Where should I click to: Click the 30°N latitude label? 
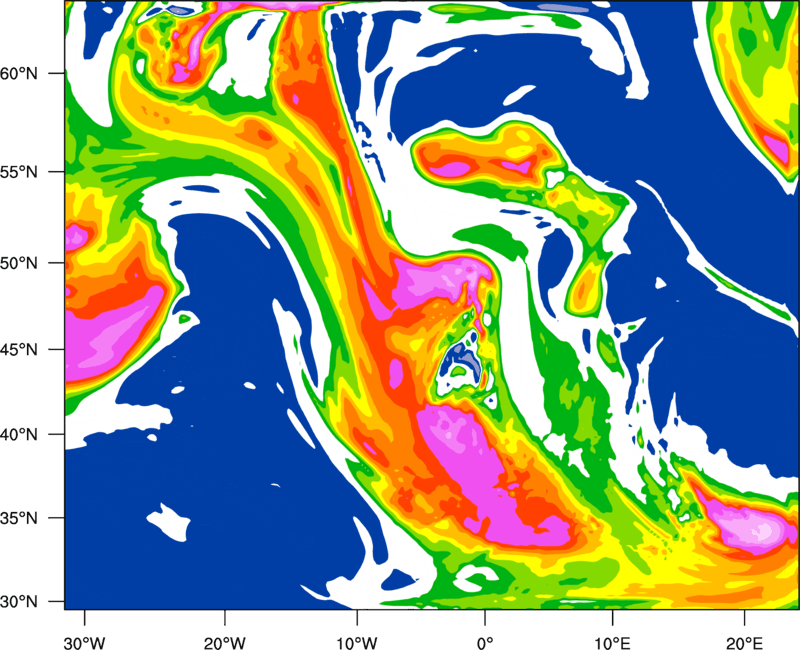coord(19,602)
